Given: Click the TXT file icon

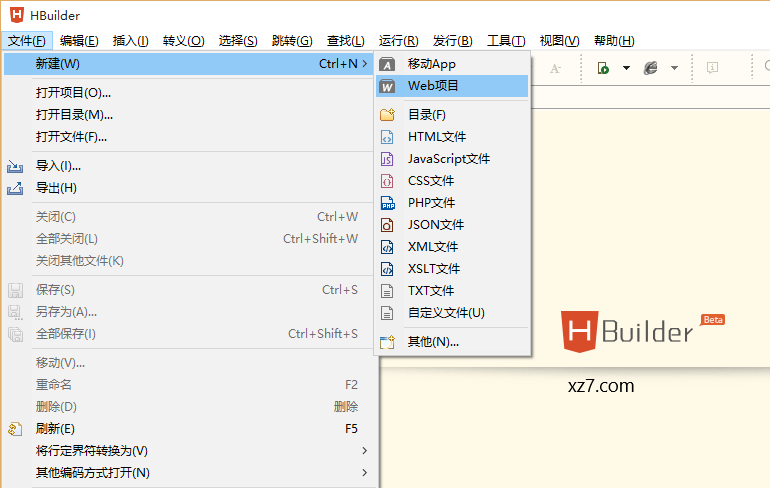Looking at the screenshot, I should [x=387, y=291].
